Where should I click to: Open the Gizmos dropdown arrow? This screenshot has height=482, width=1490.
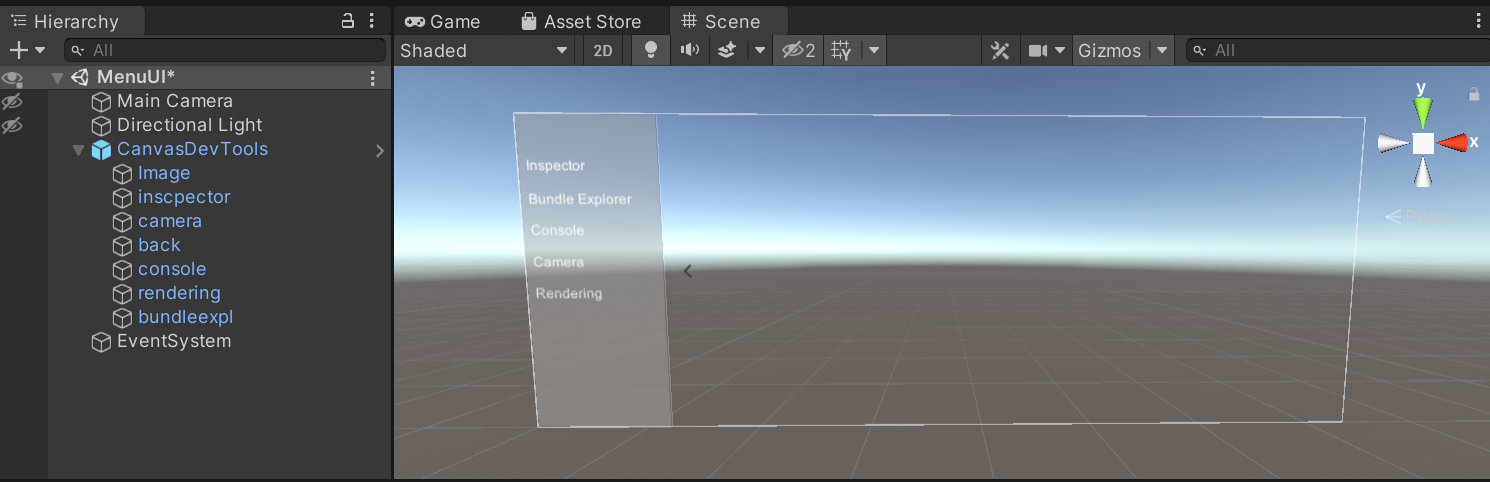pos(1161,51)
